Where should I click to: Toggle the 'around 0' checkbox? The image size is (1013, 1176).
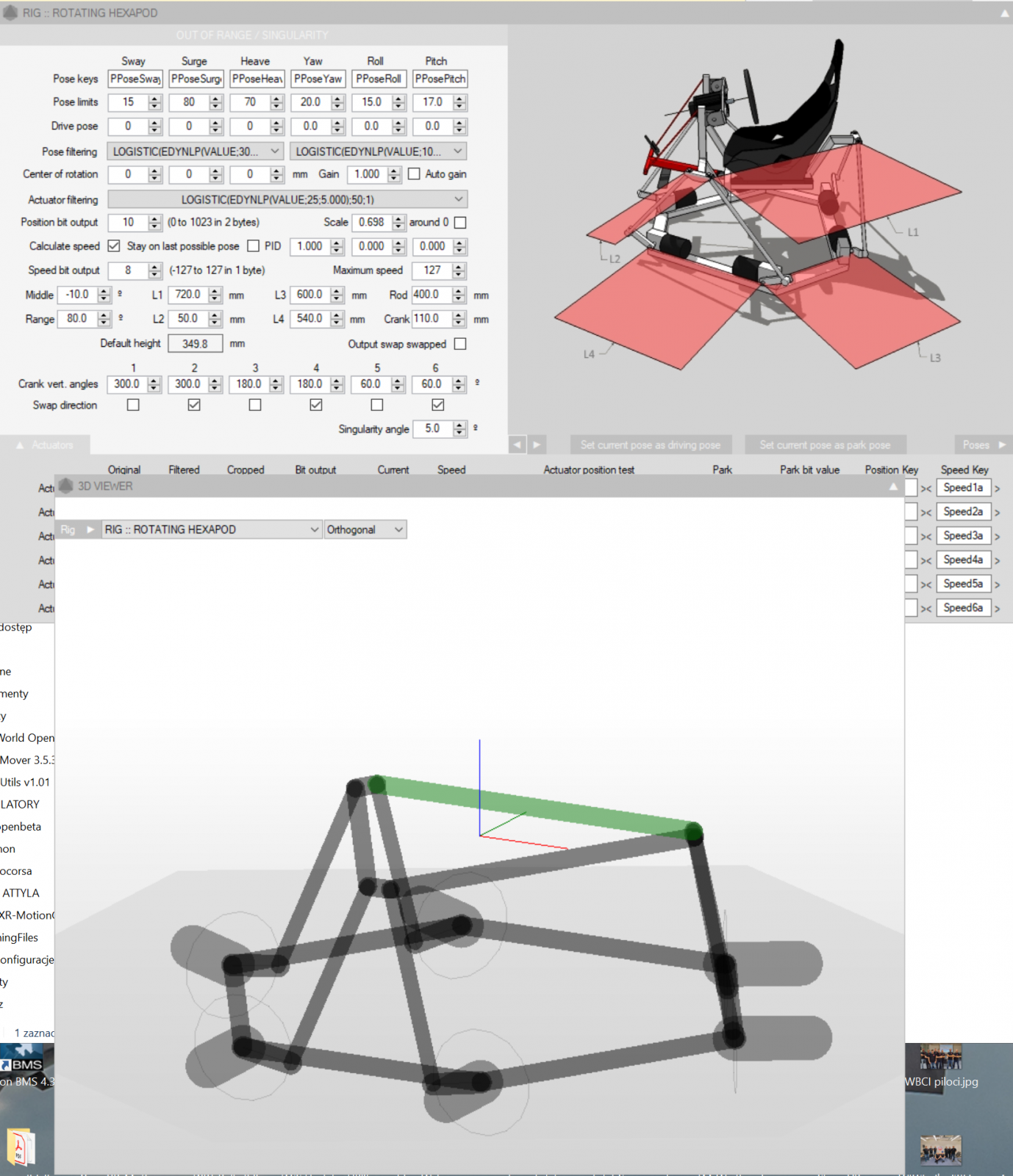(x=460, y=222)
